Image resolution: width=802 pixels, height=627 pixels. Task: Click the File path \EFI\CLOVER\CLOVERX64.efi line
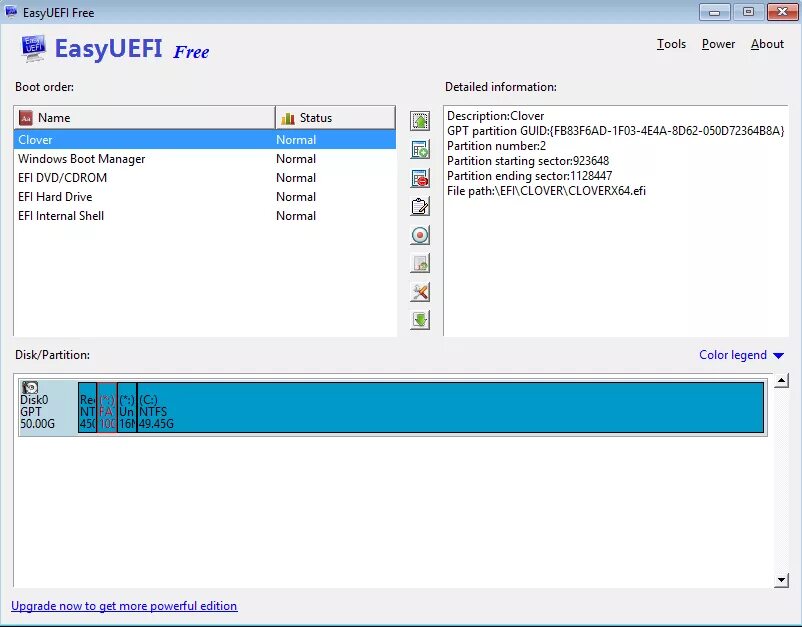coord(546,191)
